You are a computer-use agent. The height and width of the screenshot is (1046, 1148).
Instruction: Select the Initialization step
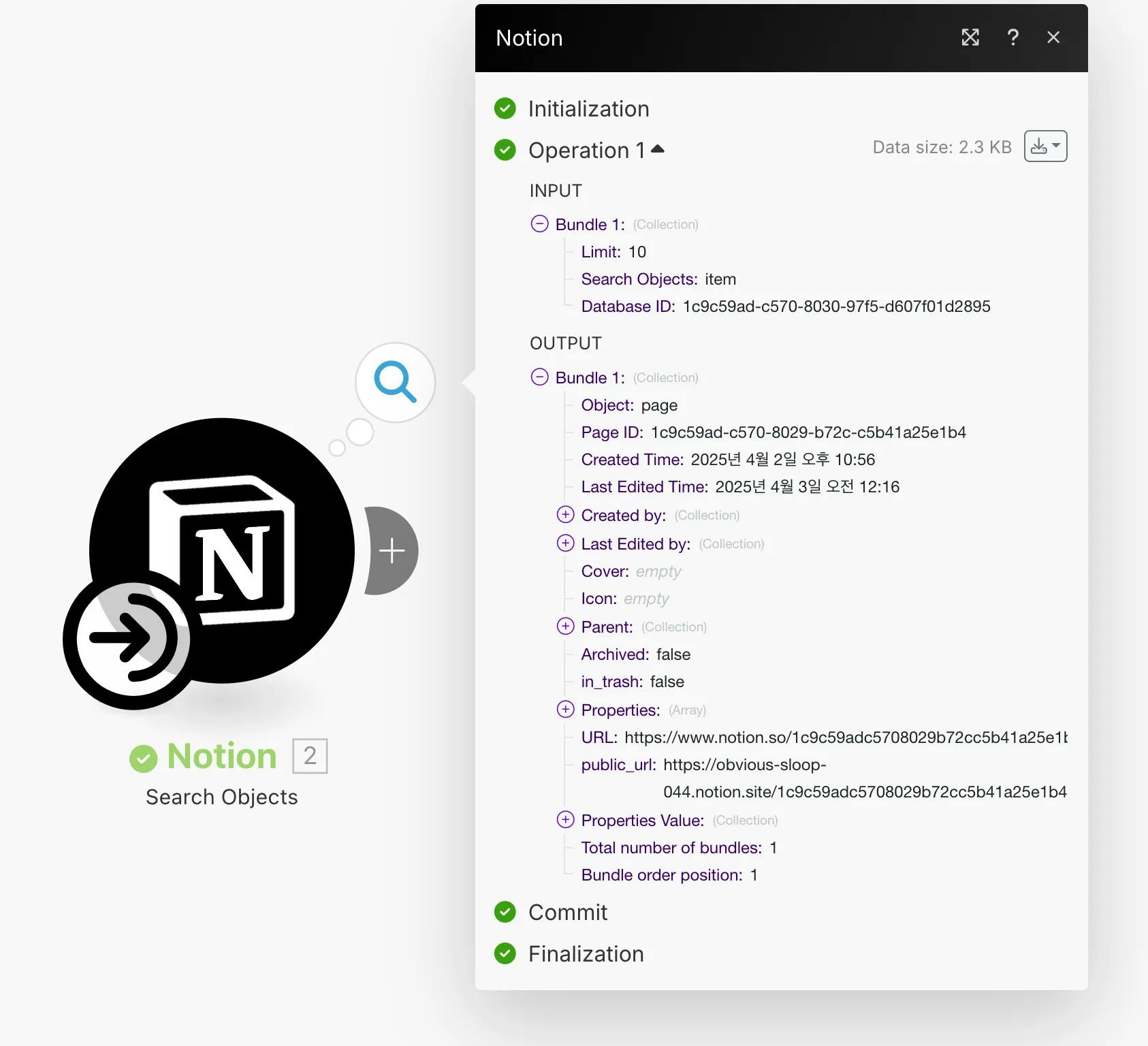pos(588,109)
